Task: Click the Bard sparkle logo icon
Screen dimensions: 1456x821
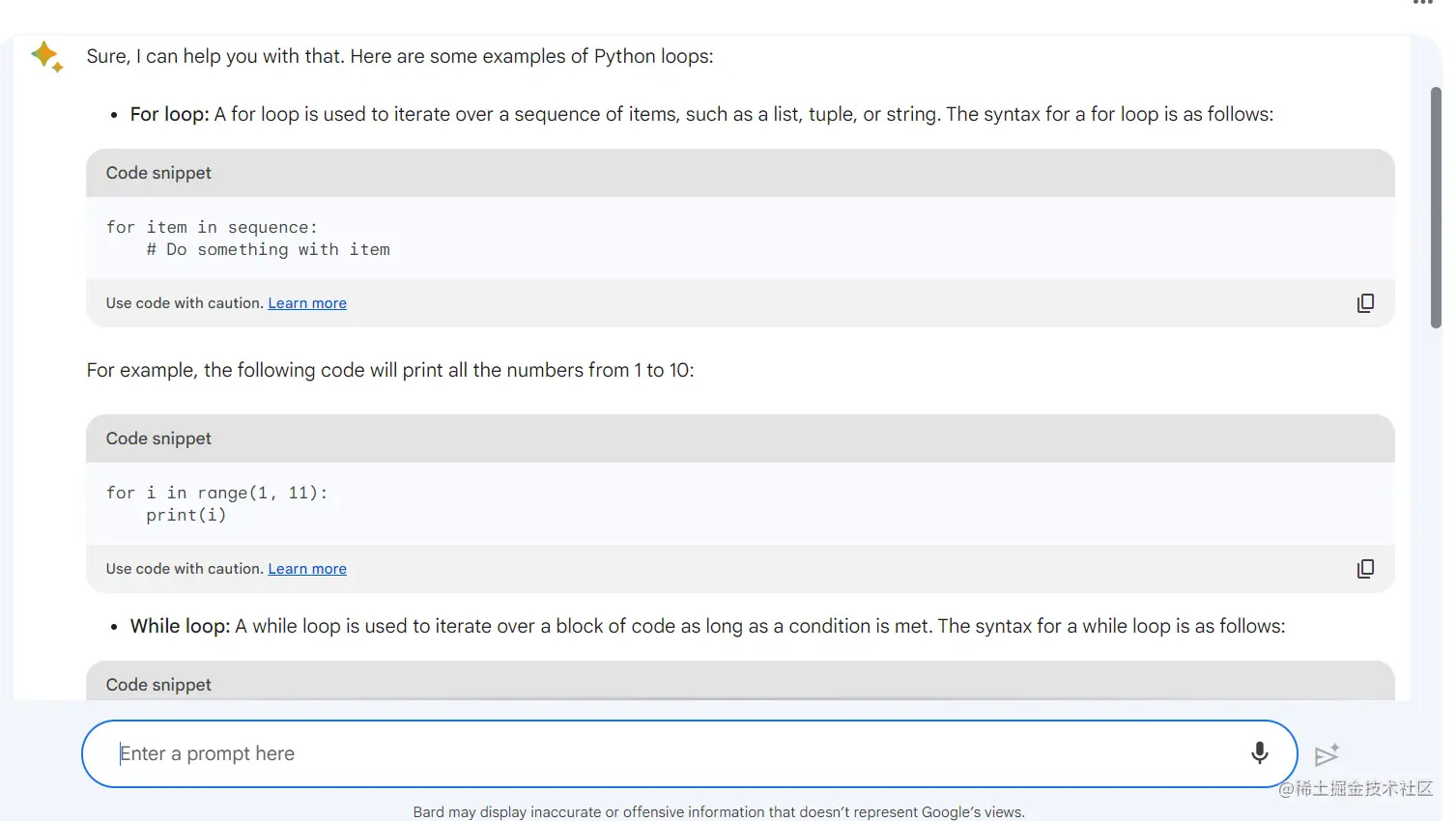Action: (x=46, y=56)
